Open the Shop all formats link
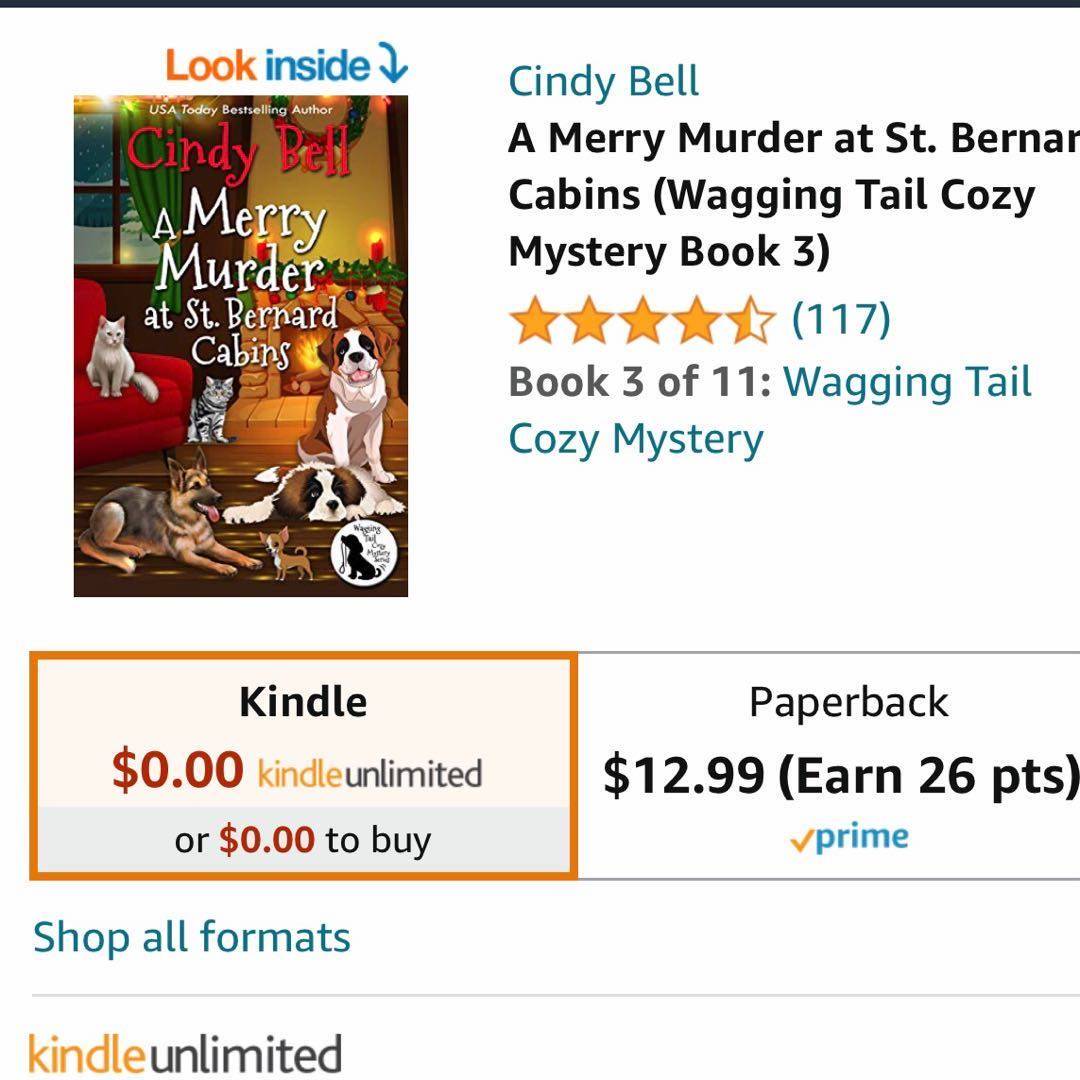This screenshot has height=1080, width=1080. coord(192,937)
